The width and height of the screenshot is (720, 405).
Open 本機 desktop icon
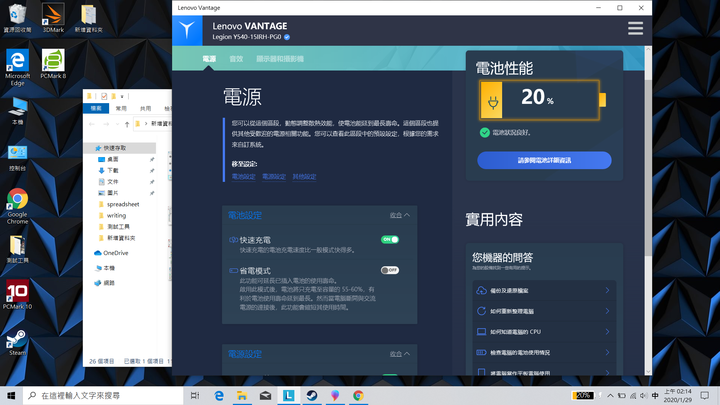click(17, 111)
